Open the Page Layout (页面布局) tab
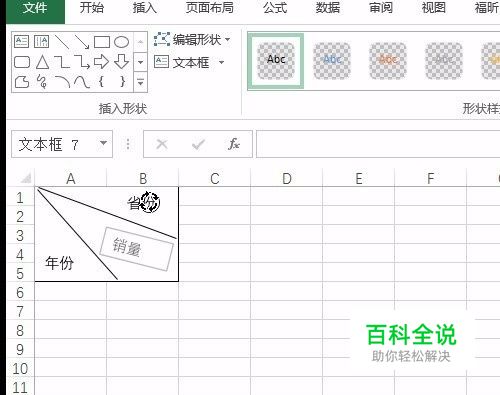Viewport: 500px width, 395px height. [x=210, y=8]
